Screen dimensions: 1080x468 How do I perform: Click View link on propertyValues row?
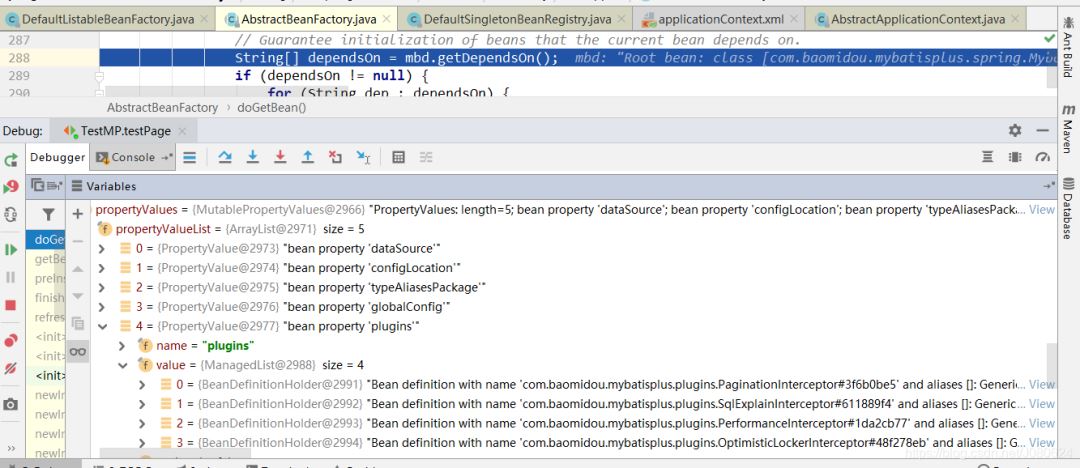pyautogui.click(x=1041, y=210)
